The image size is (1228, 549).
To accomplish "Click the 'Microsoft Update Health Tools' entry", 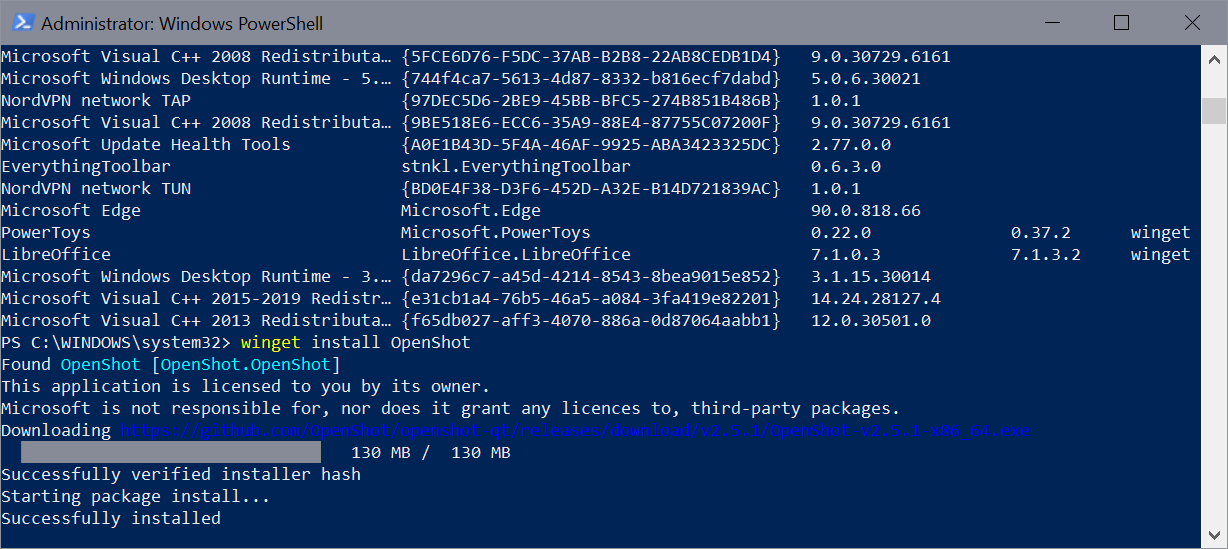I will coord(146,145).
